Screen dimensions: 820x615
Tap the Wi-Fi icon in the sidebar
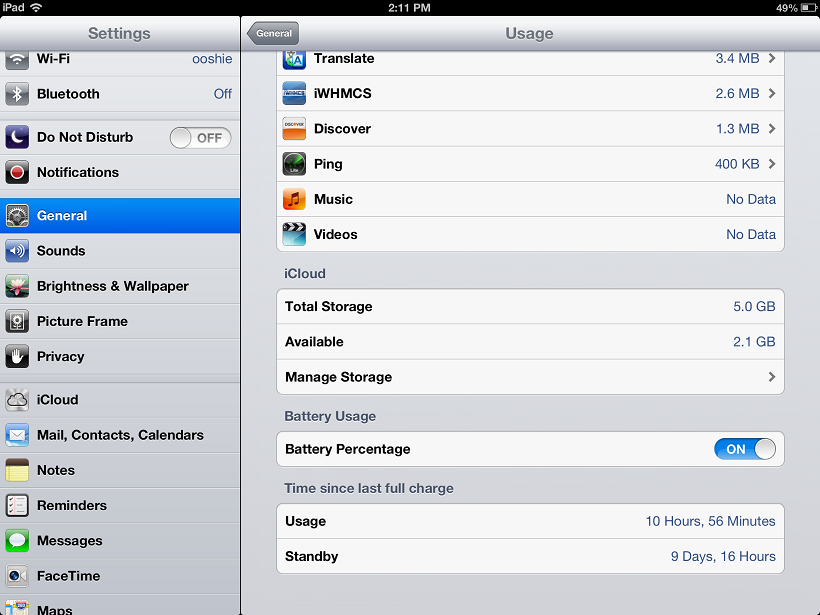(17, 60)
